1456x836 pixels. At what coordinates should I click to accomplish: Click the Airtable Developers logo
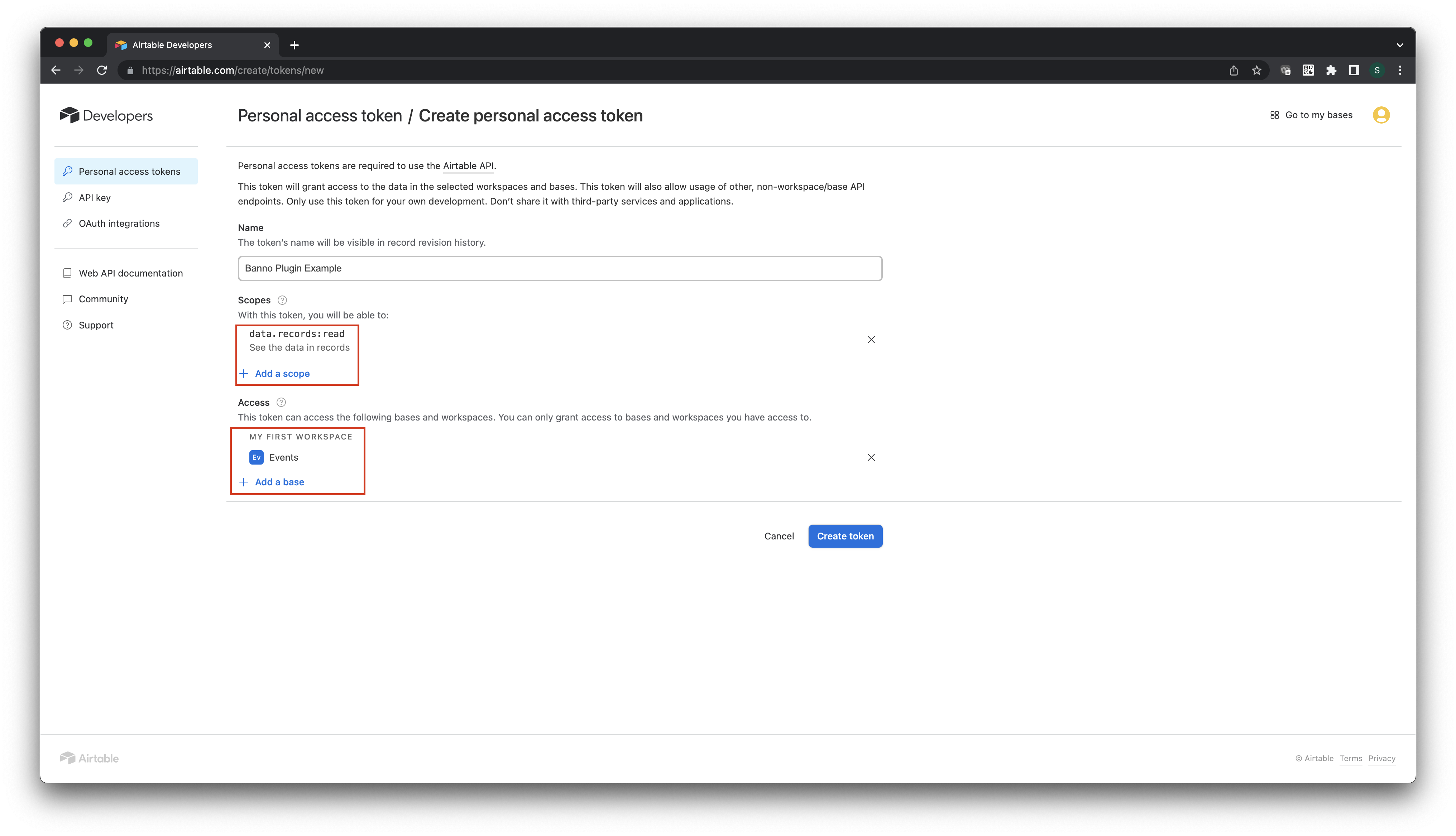(x=106, y=115)
